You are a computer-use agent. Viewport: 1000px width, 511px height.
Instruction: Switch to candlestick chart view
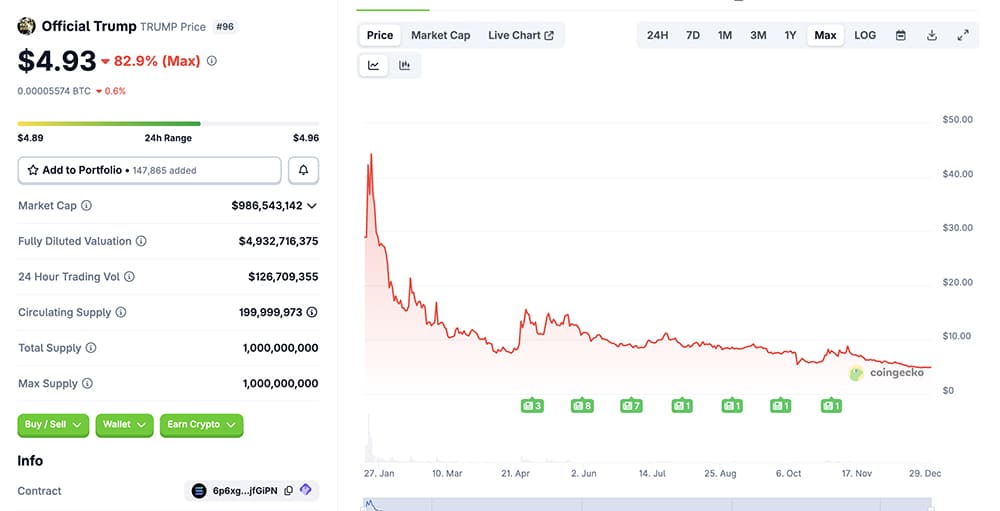click(x=404, y=65)
